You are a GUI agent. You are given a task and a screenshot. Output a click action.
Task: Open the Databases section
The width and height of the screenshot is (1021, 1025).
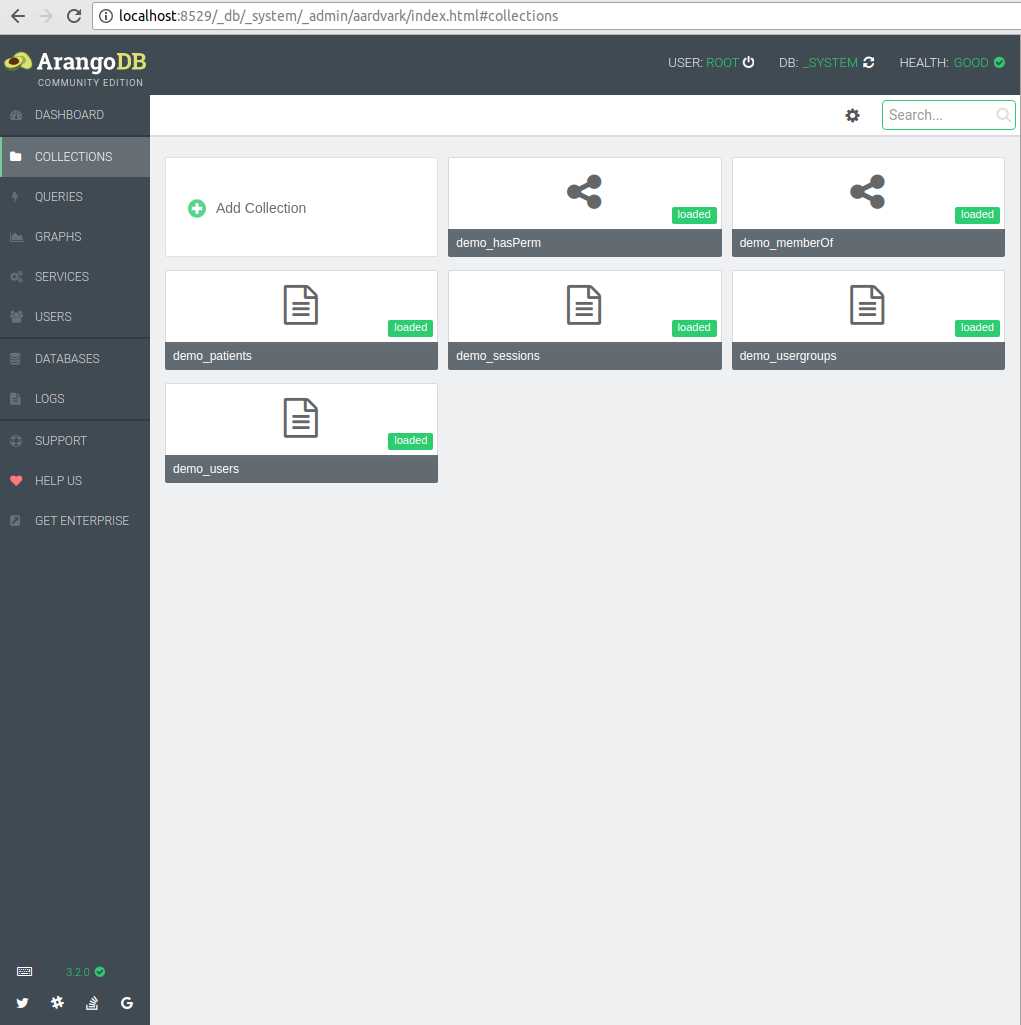(x=75, y=359)
